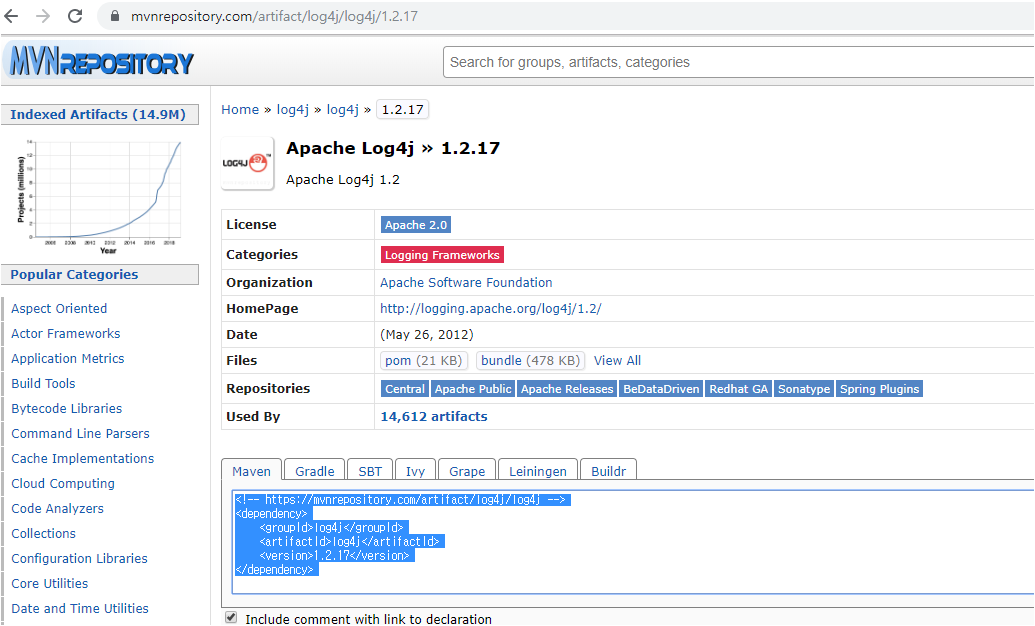Click the 1.2.17 version breadcrumb
Viewport: 1035px width, 626px height.
[x=402, y=110]
